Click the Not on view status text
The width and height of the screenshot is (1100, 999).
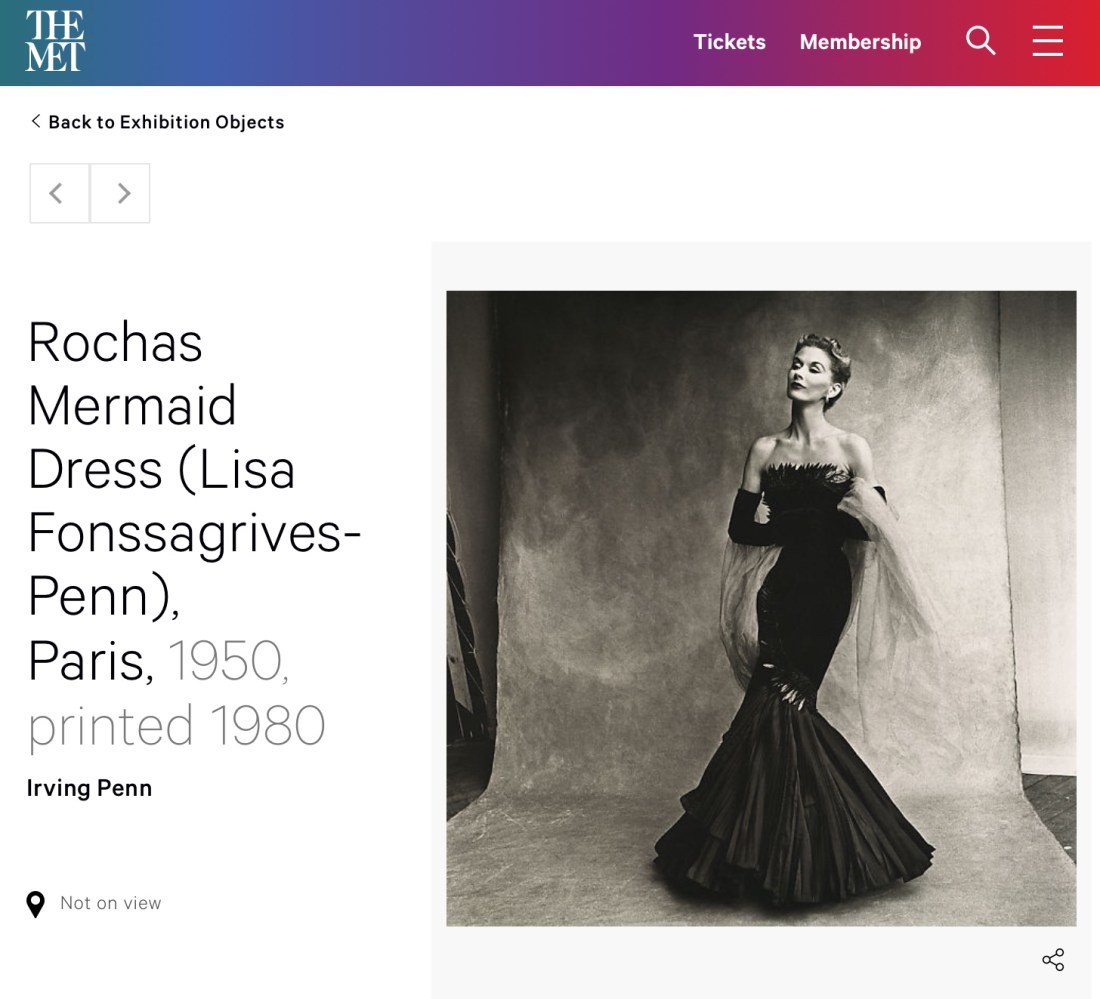coord(110,903)
